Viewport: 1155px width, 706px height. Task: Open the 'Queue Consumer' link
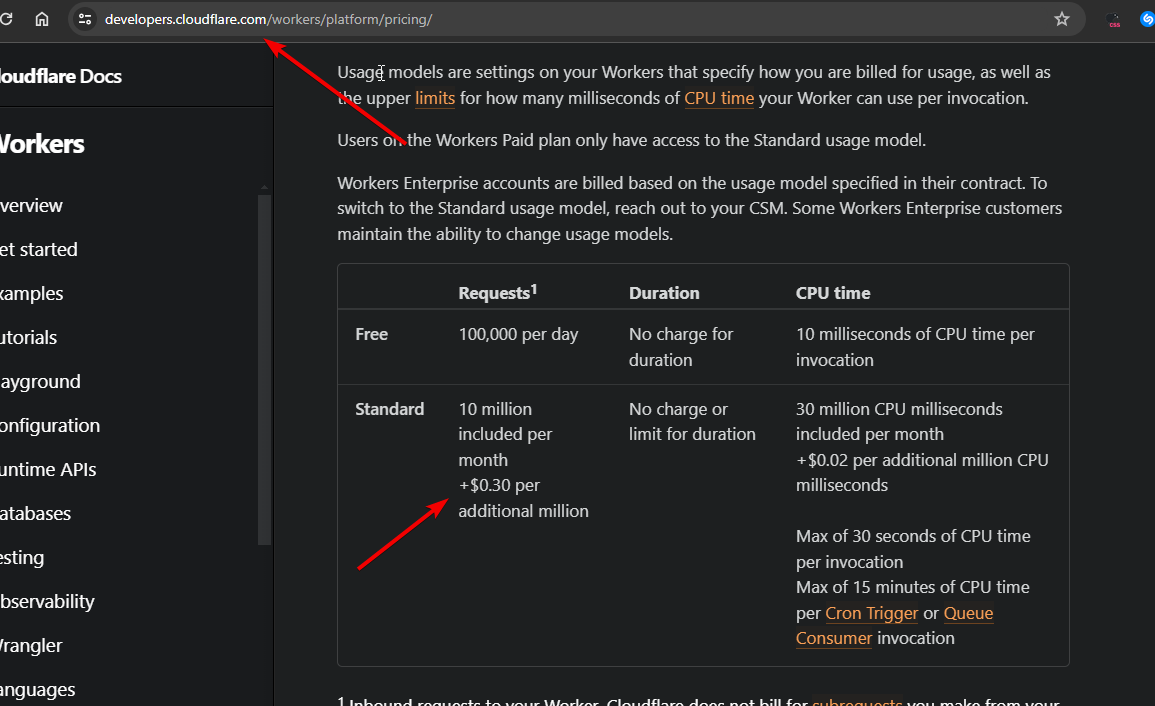894,626
